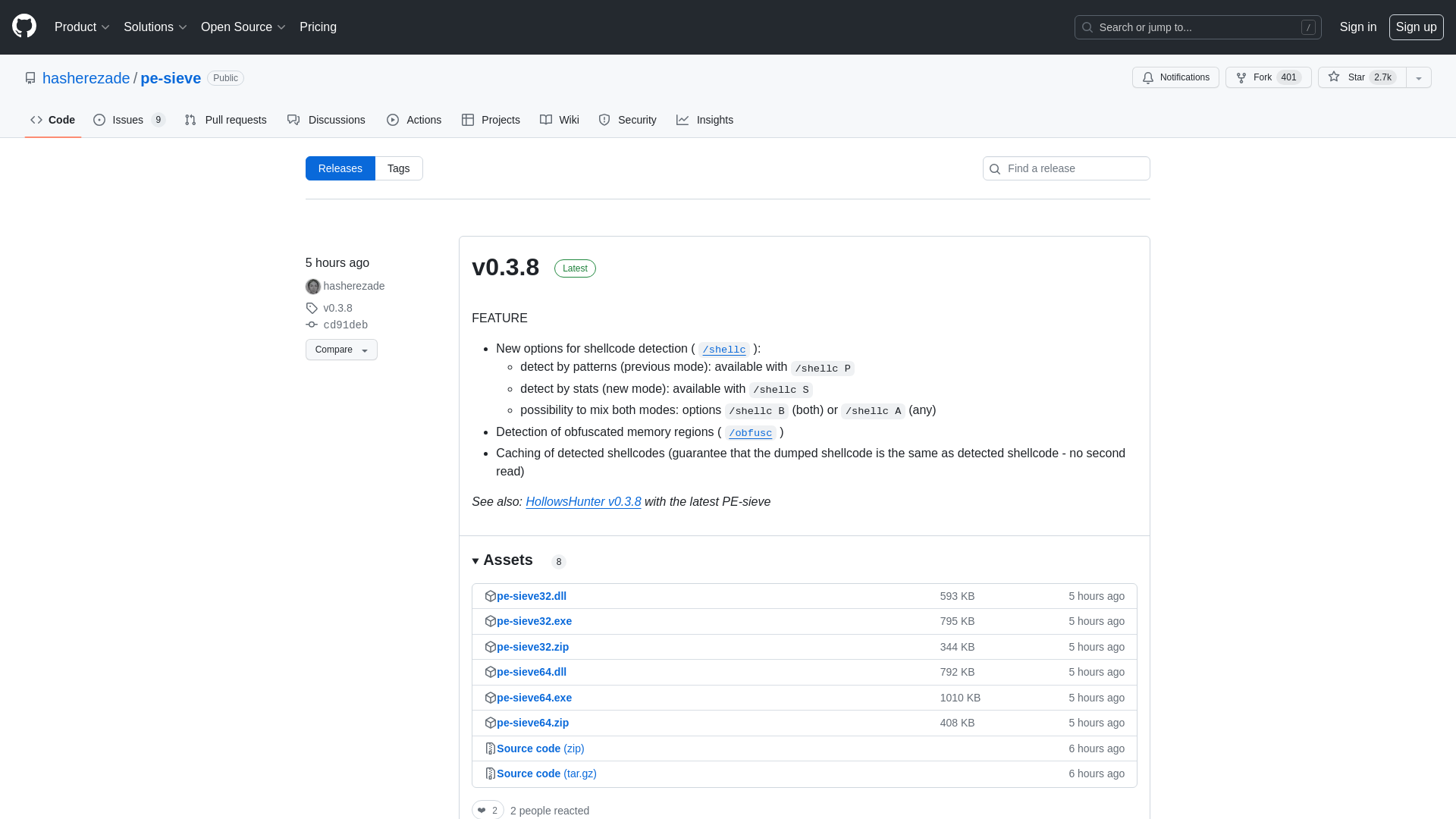This screenshot has width=1456, height=819.
Task: Switch to the Tags view
Action: tap(399, 168)
